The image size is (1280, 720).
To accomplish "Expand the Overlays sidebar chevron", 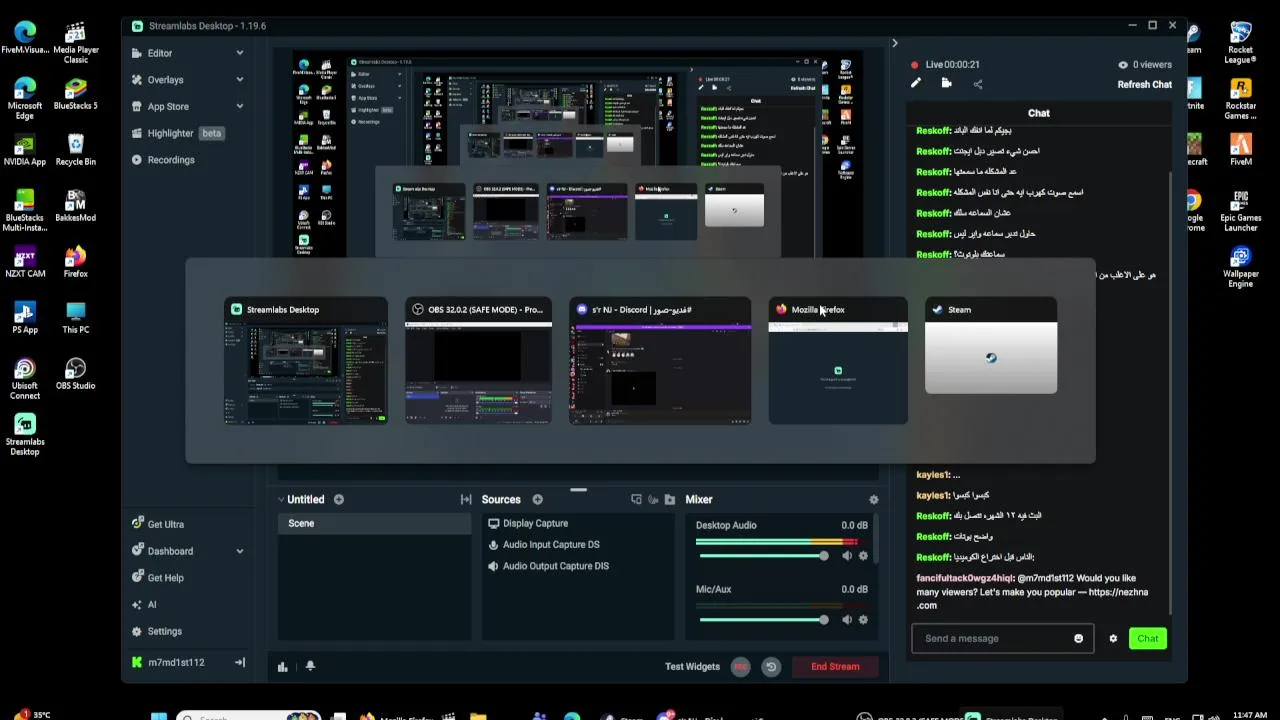I will pos(240,80).
